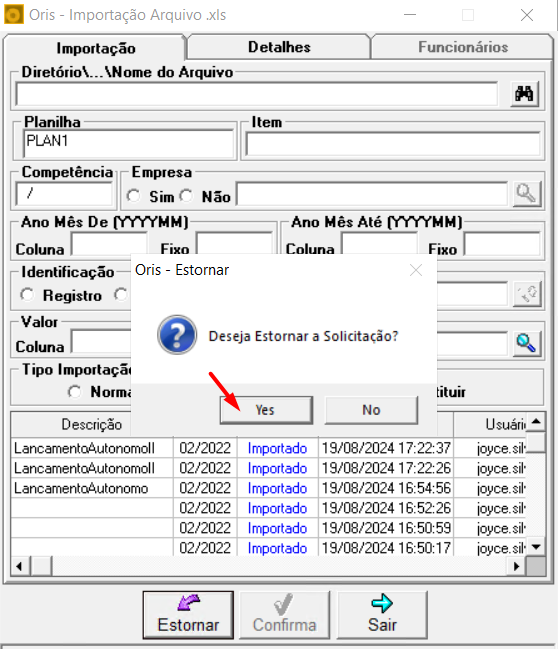Switch to the Detalhes tab
This screenshot has height=649, width=558.
279,47
